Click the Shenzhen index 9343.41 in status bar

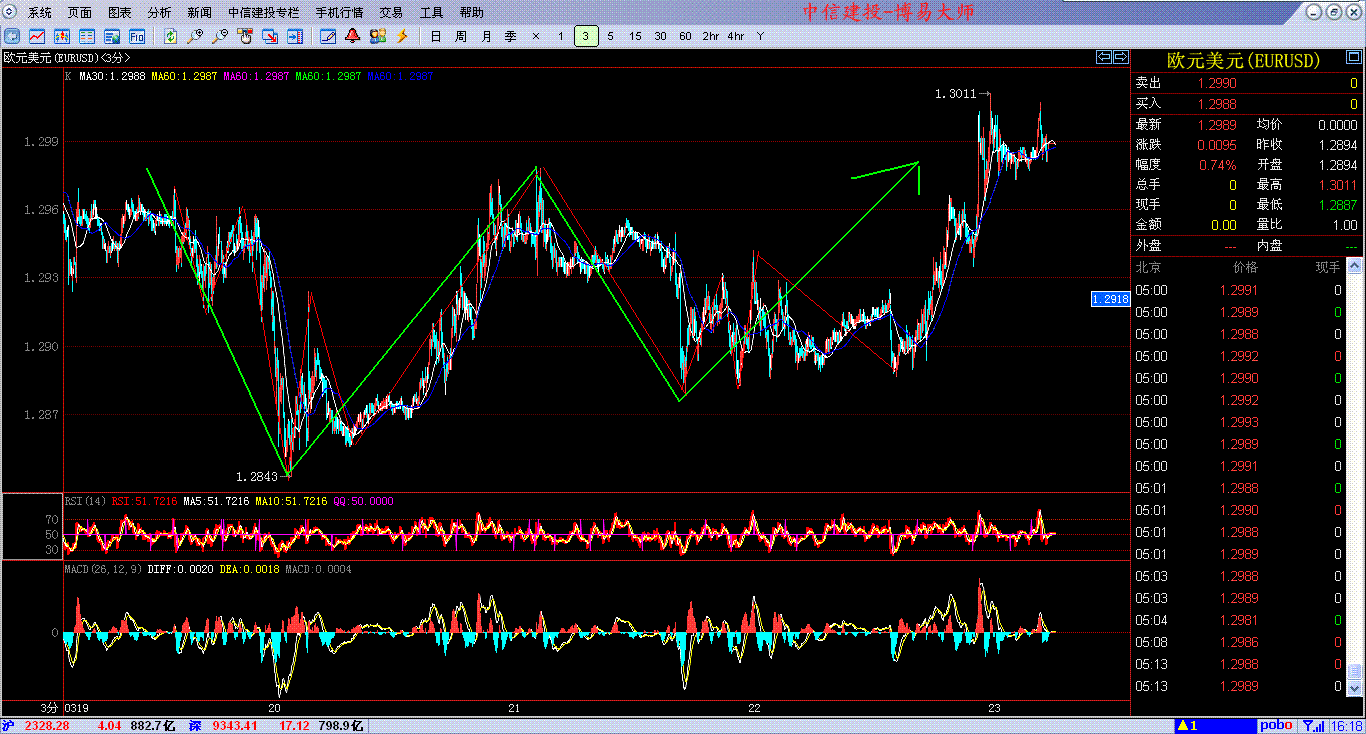(237, 725)
